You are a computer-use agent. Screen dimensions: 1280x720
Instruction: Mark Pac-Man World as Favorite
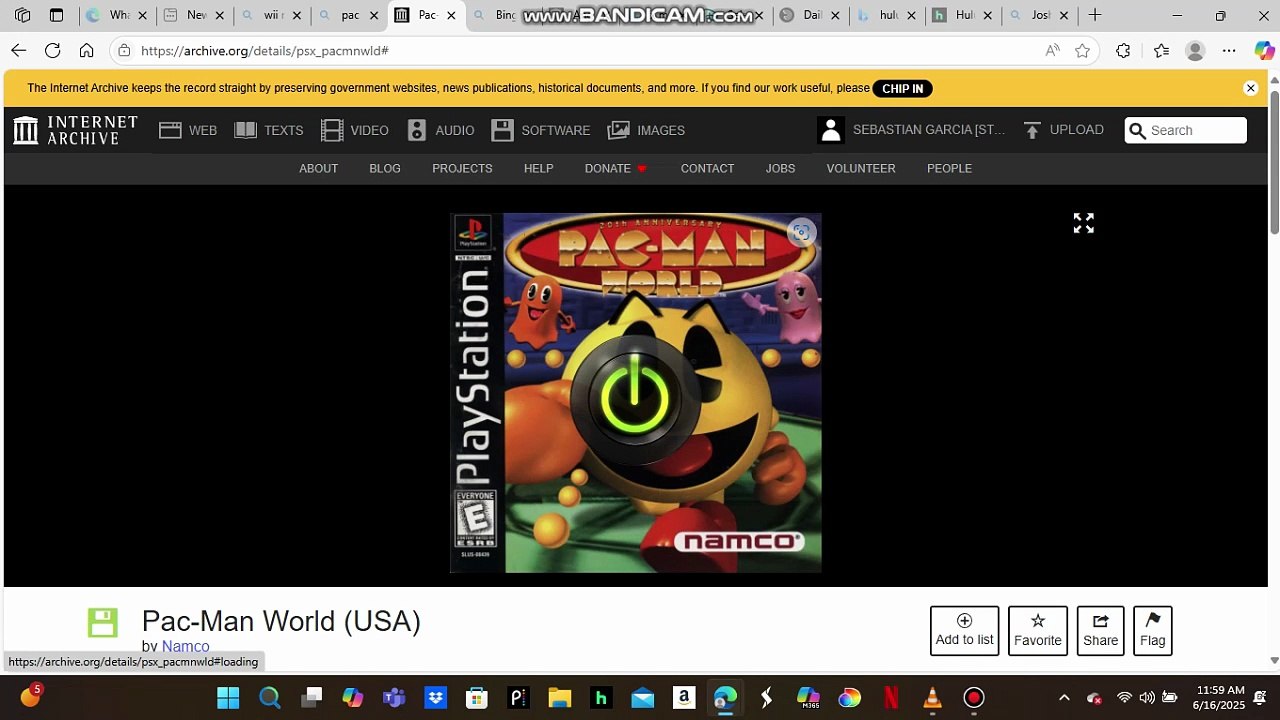(1038, 631)
